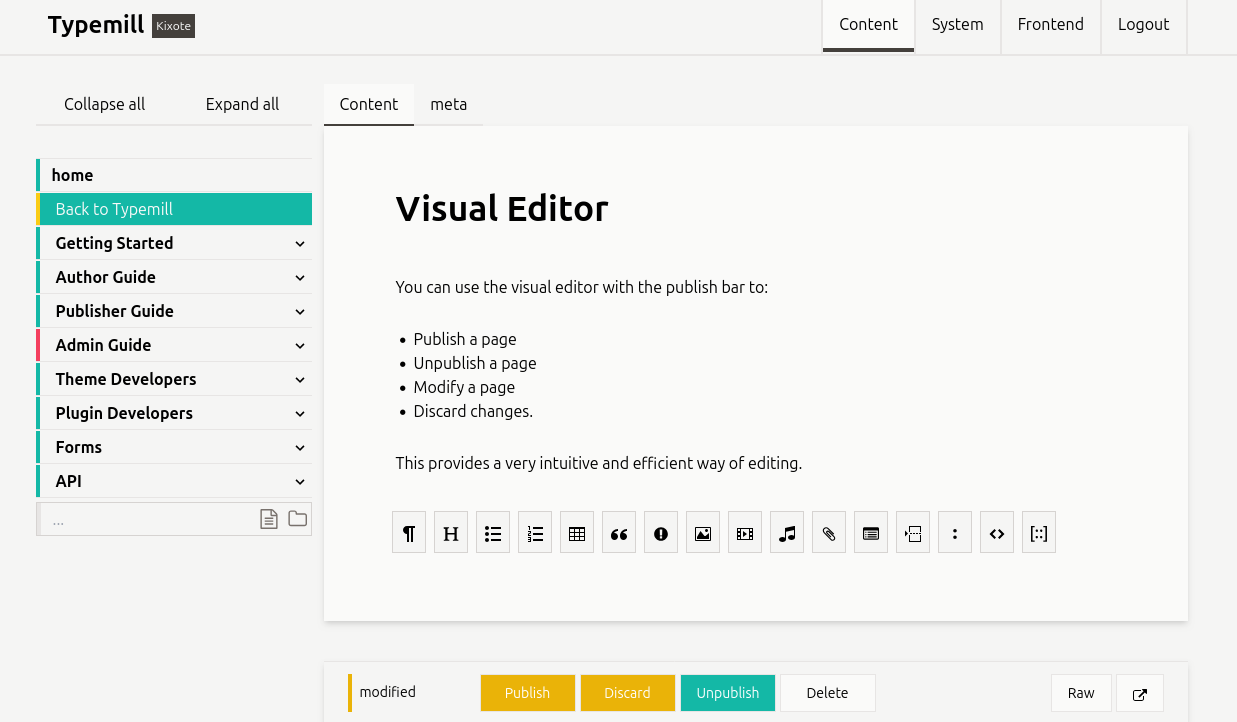This screenshot has height=722, width=1237.
Task: Add a blockquote block
Action: tap(619, 533)
